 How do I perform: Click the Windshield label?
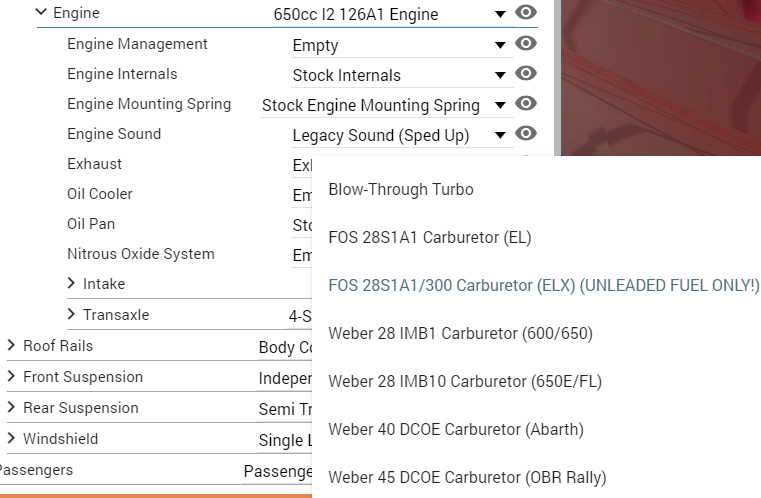tap(61, 439)
